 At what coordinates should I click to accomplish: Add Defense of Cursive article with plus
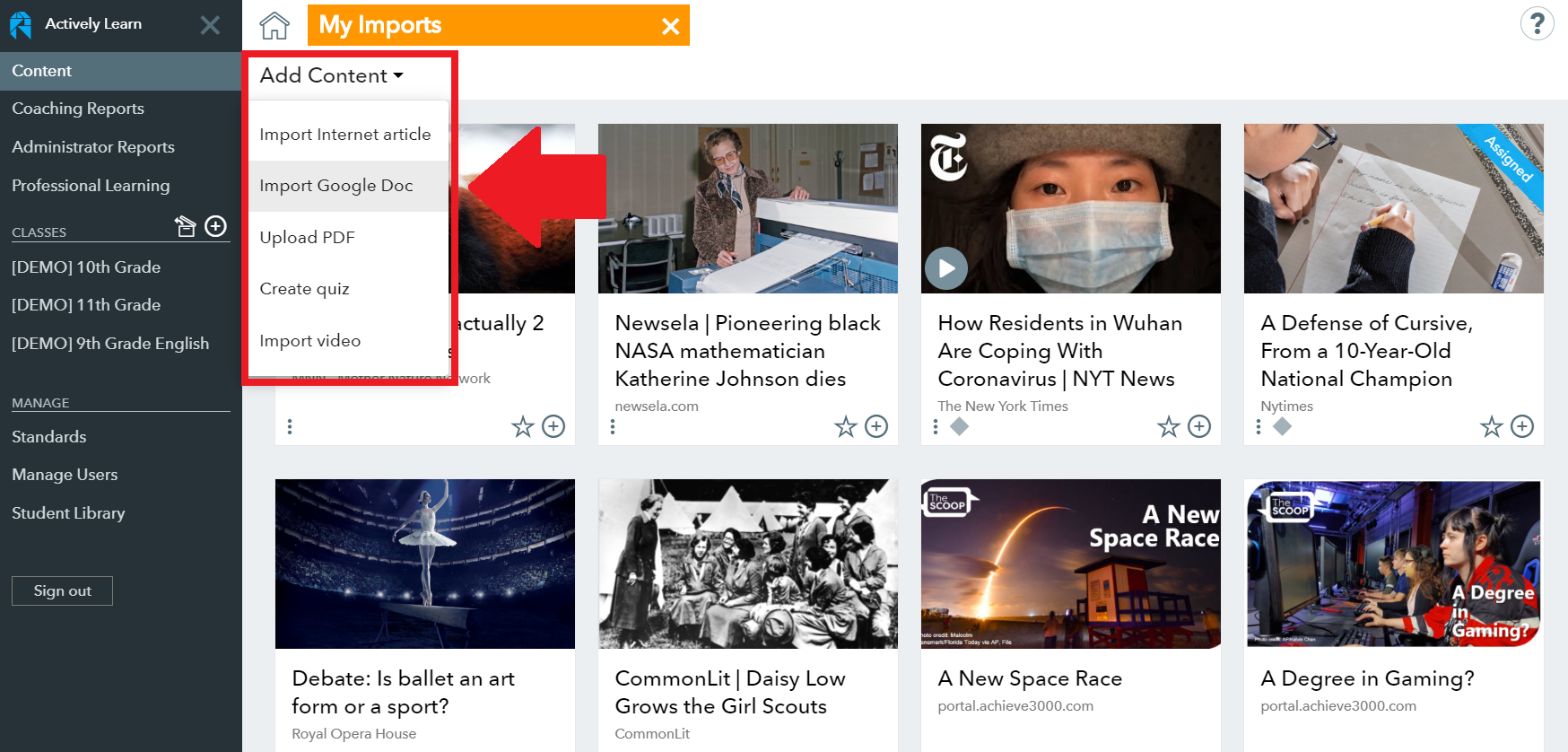pos(1522,426)
